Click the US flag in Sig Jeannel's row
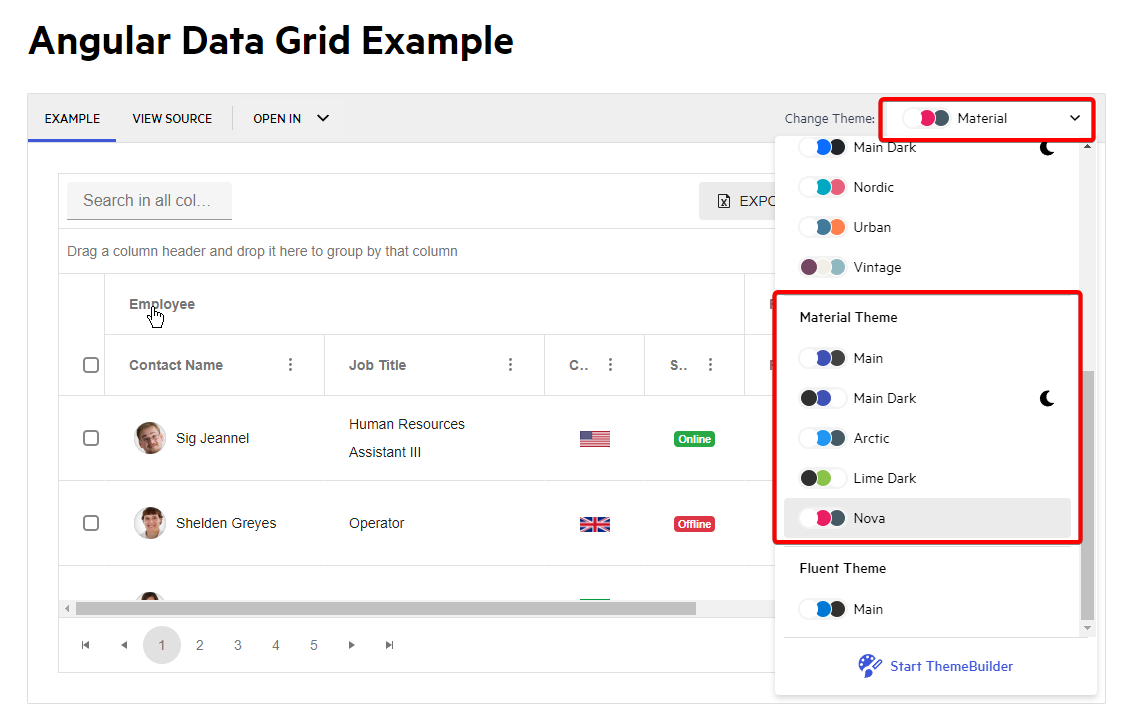1137x724 pixels. 594,437
